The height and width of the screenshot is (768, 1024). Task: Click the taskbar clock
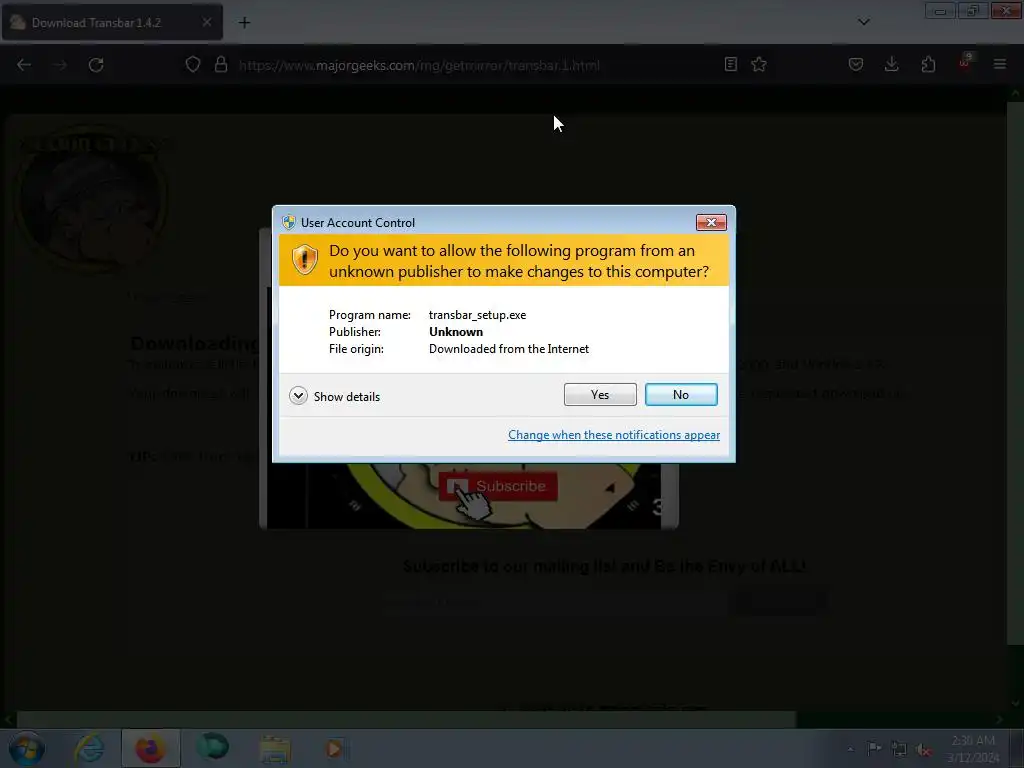tap(973, 748)
